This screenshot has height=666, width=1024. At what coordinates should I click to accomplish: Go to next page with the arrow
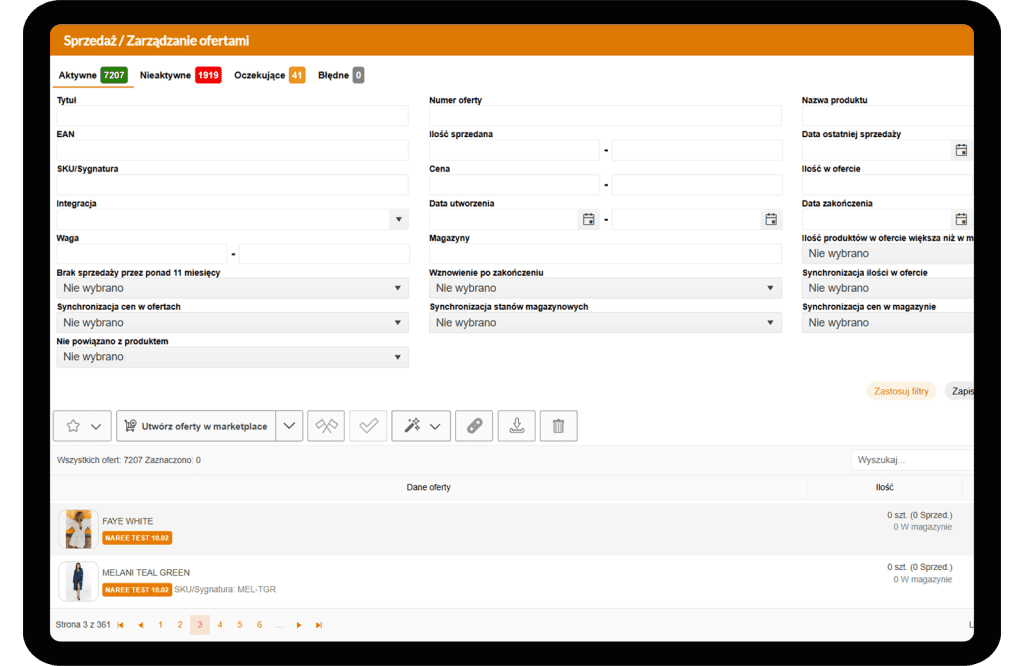(298, 625)
